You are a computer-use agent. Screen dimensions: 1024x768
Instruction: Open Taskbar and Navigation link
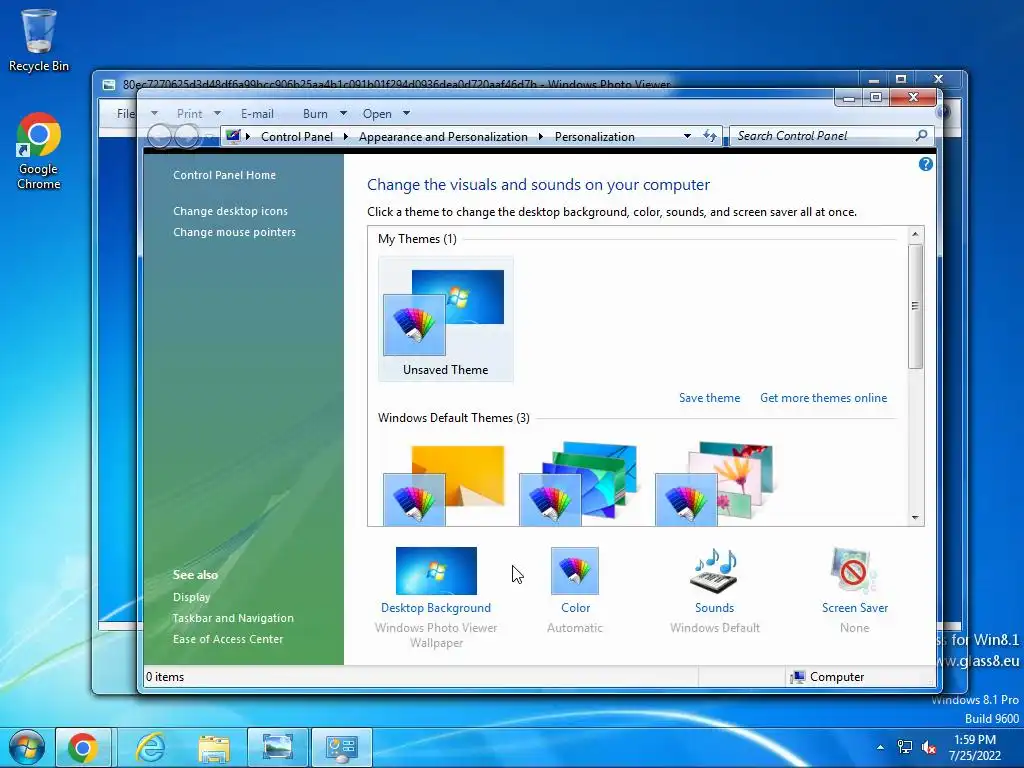click(x=232, y=618)
